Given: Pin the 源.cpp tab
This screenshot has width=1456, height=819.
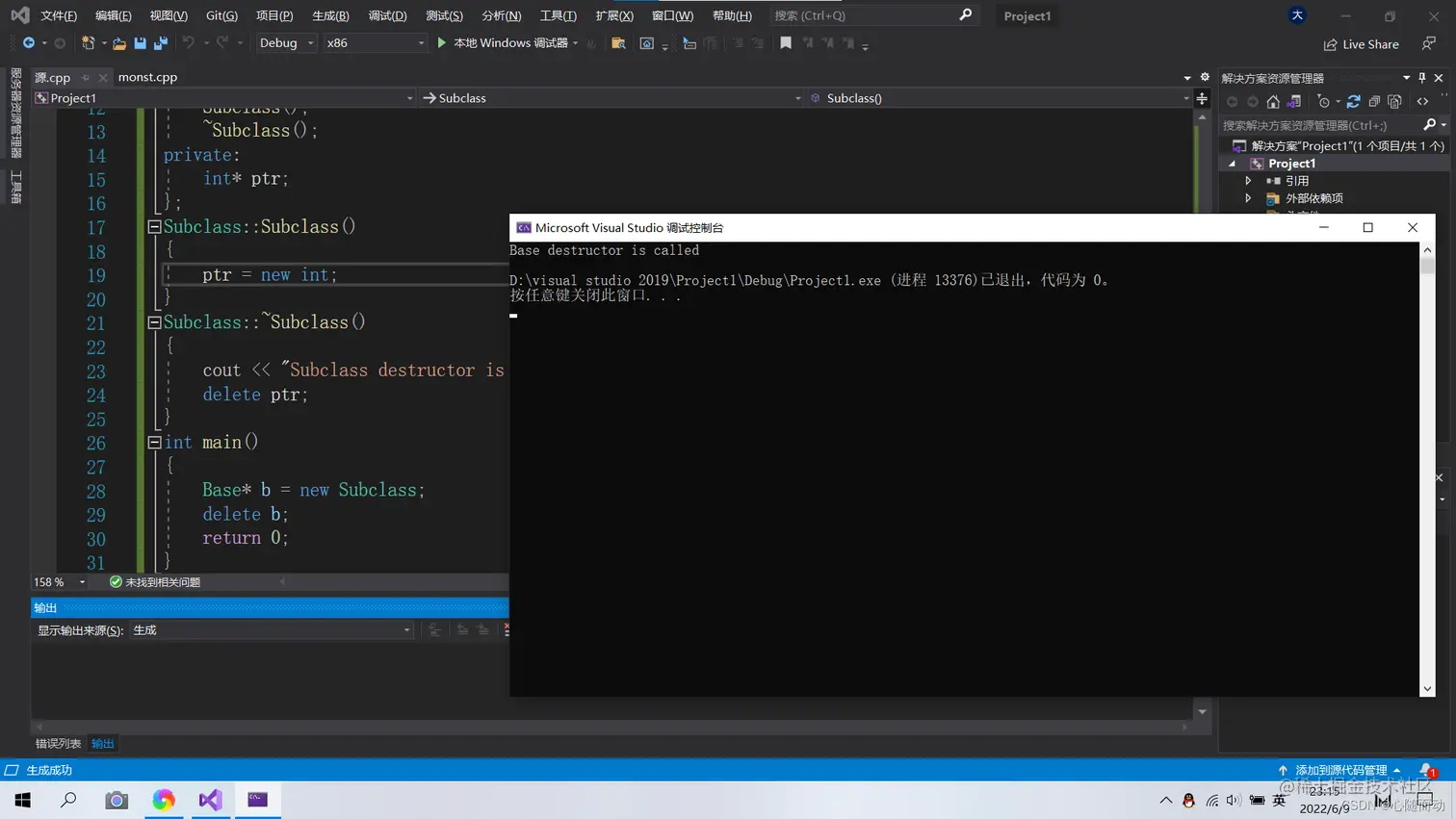Looking at the screenshot, I should click(86, 78).
